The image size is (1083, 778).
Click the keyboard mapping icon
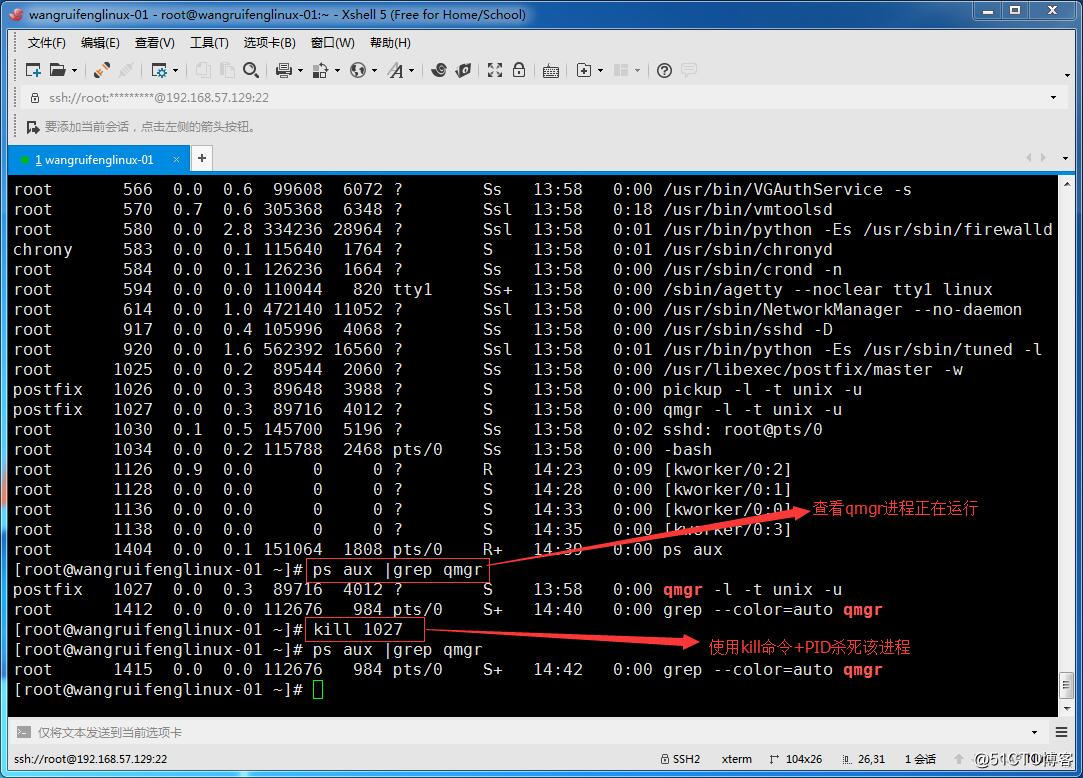tap(550, 71)
